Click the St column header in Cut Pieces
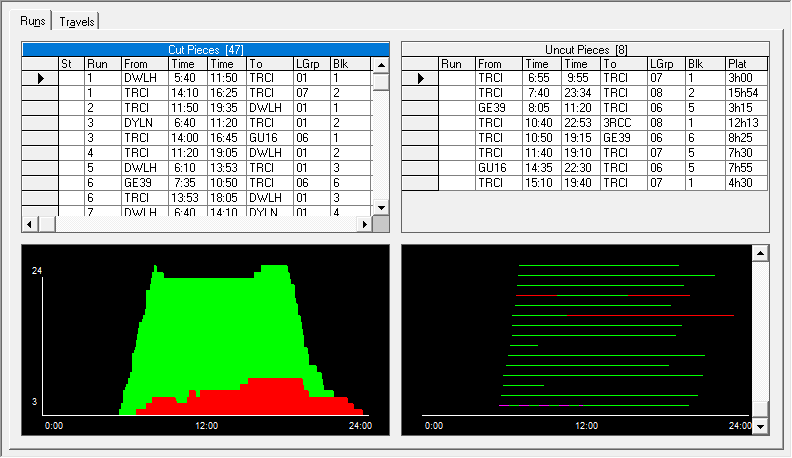792x458 pixels. coord(70,64)
